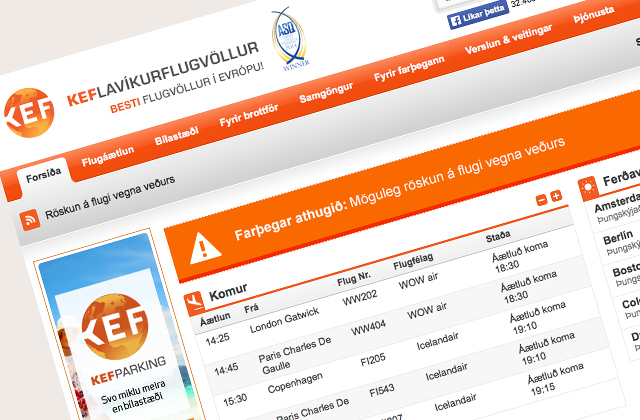The width and height of the screenshot is (640, 420).
Task: Open the Þjónusta menu
Action: point(593,14)
